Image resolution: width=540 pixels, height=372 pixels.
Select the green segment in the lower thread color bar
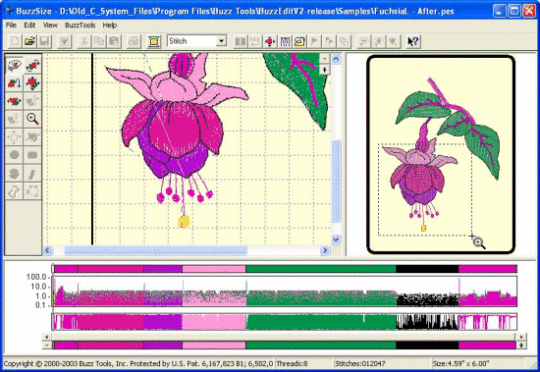click(x=321, y=345)
